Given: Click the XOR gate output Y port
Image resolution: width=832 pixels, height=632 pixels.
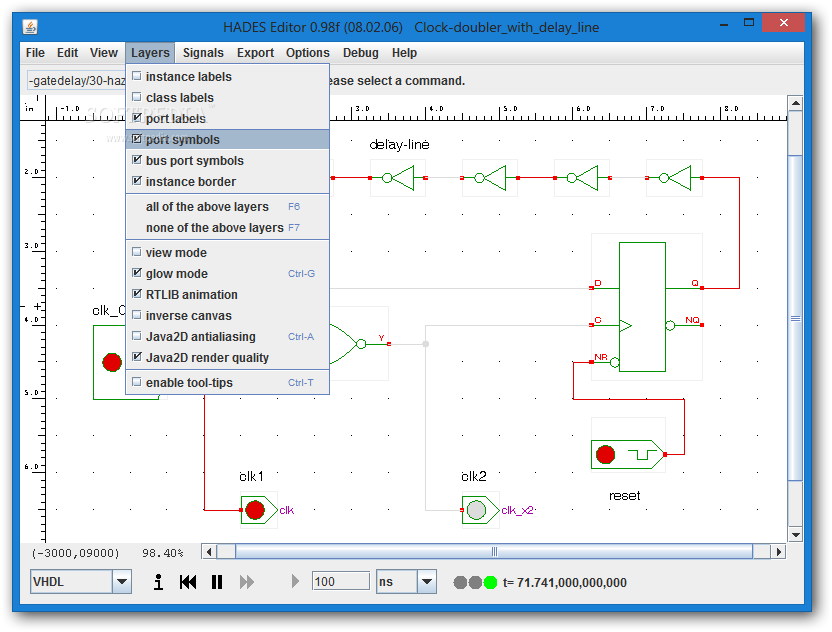Looking at the screenshot, I should tap(389, 344).
